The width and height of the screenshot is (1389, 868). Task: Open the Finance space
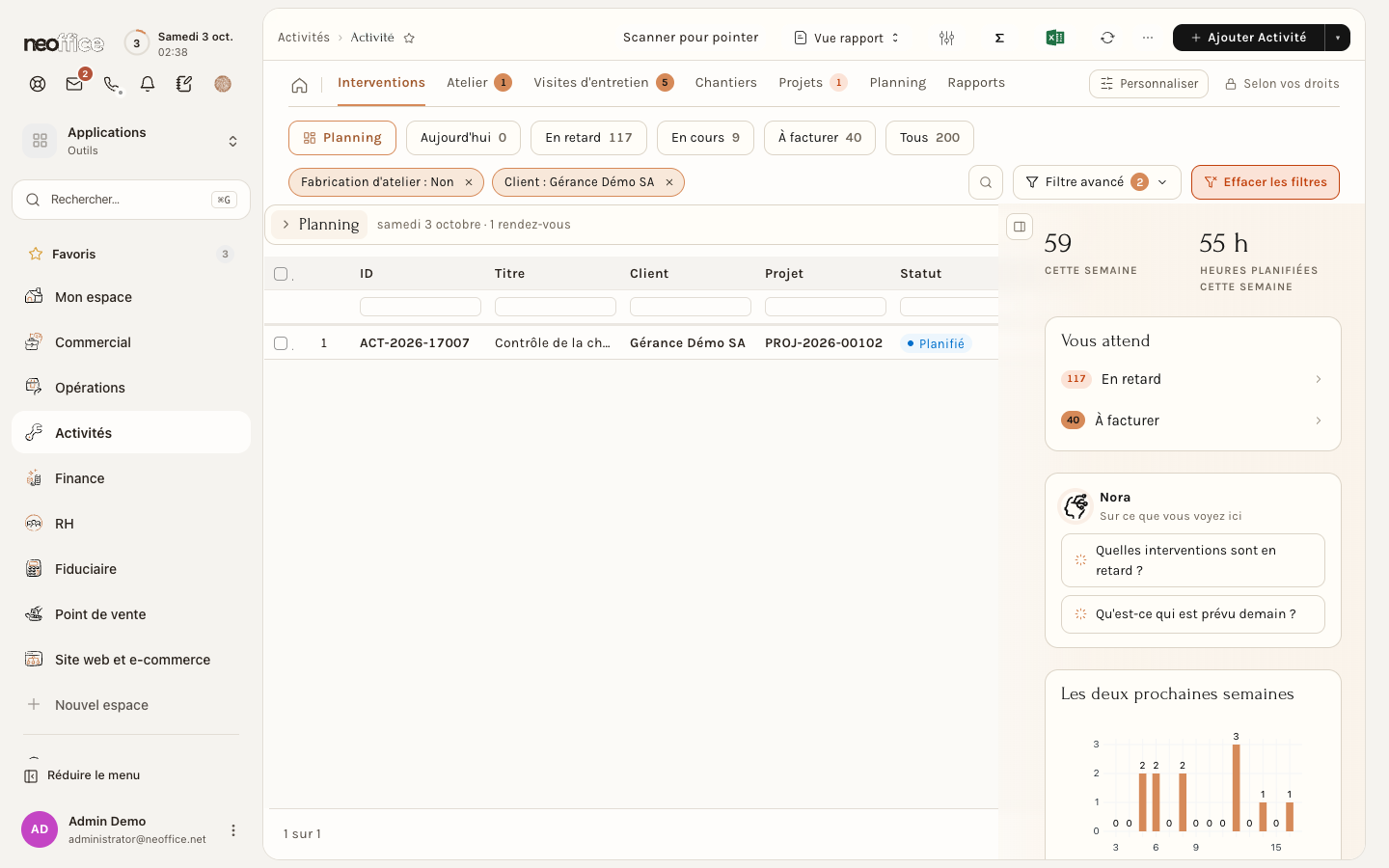click(131, 478)
